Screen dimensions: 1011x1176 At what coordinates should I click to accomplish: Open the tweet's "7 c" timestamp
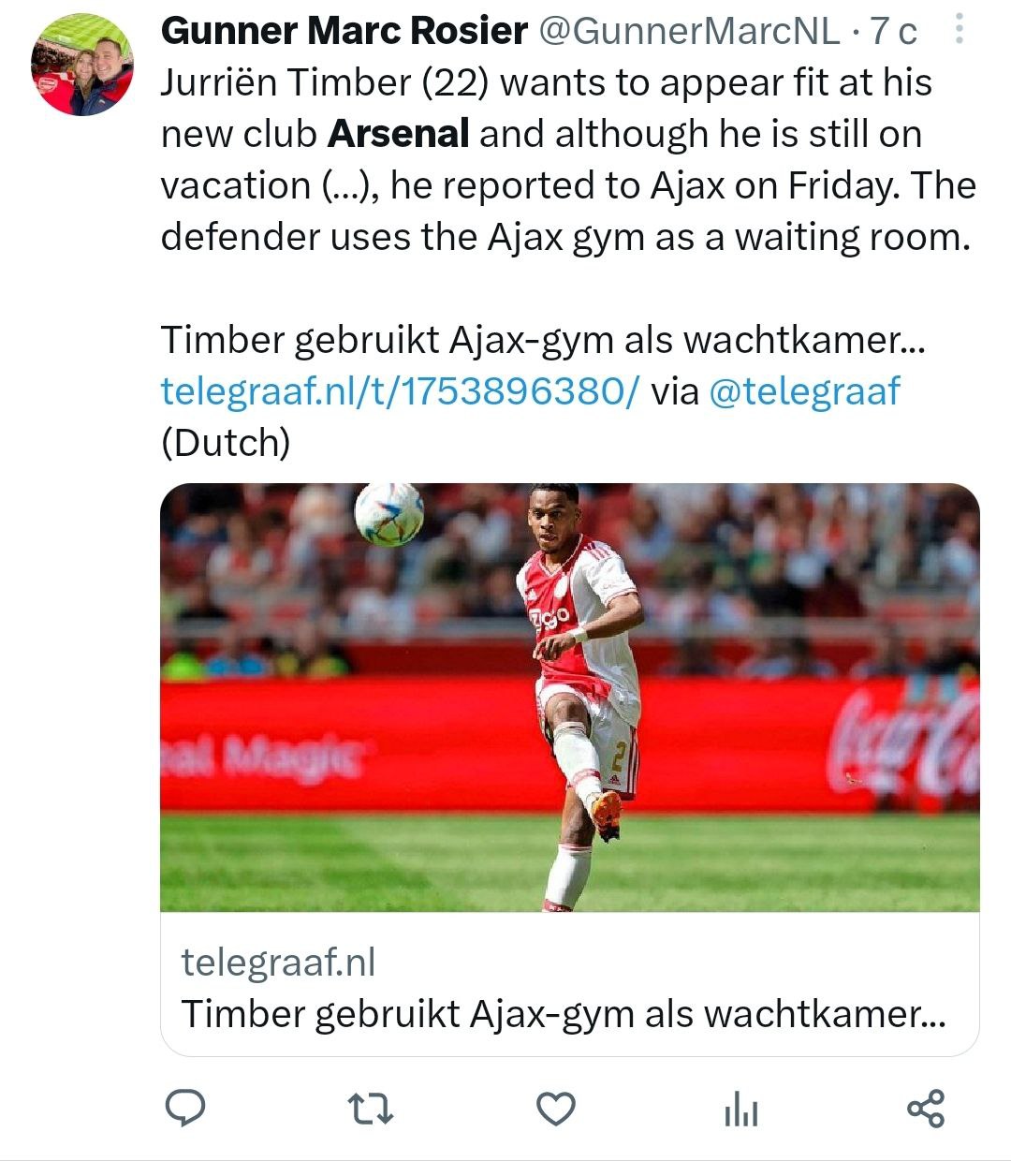point(893,32)
